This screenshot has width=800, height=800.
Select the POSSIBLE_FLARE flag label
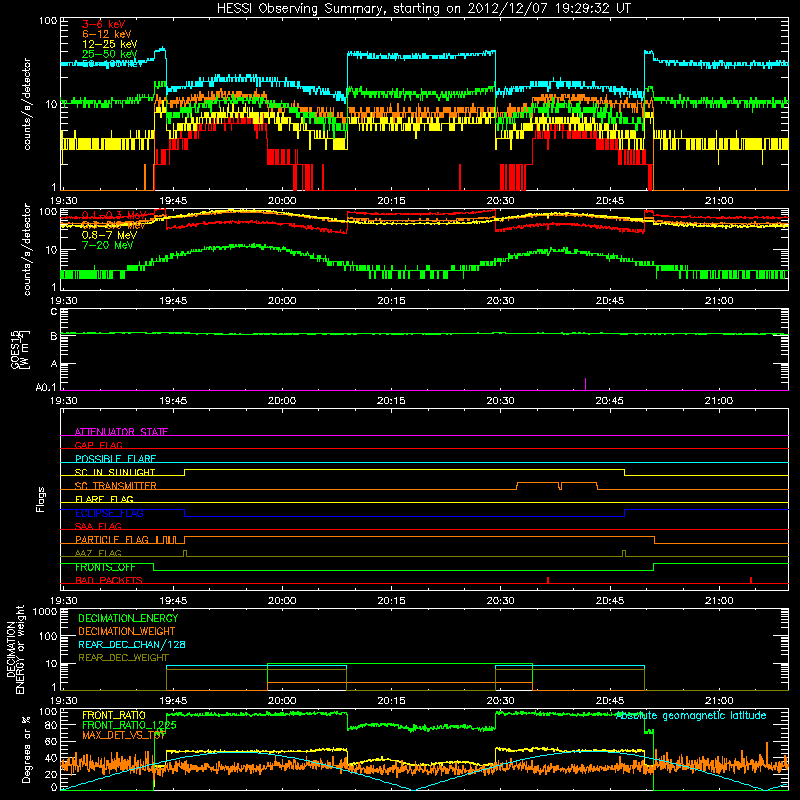tap(115, 459)
